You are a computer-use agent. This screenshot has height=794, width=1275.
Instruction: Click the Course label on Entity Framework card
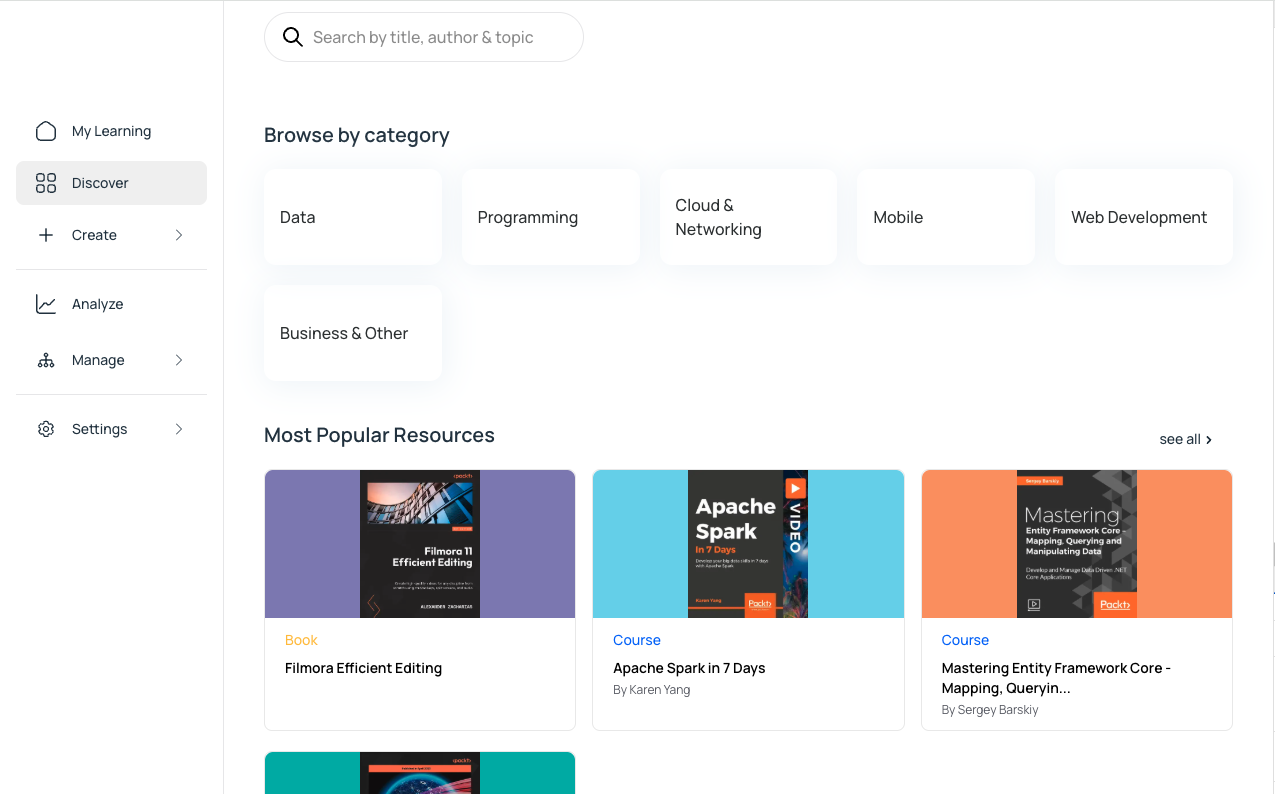pos(965,640)
